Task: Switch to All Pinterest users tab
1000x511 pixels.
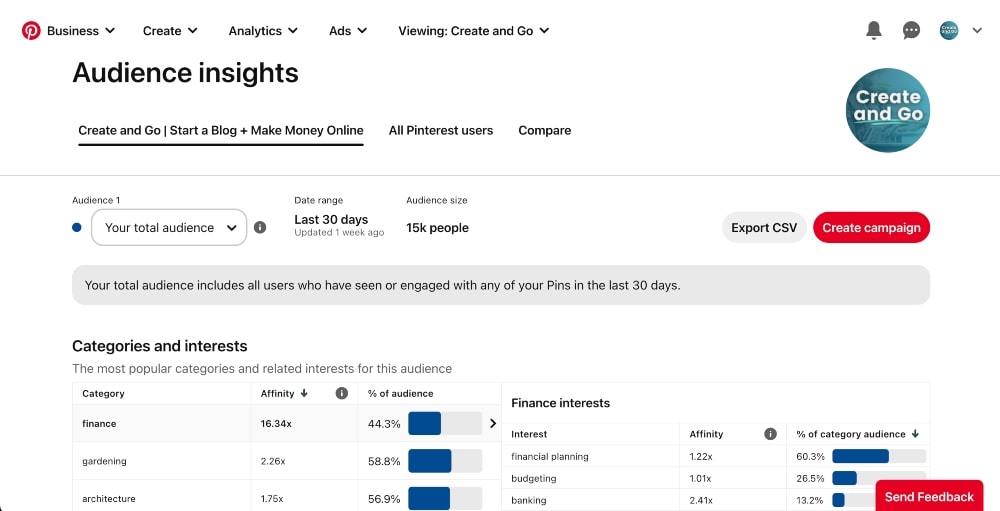Action: click(441, 131)
